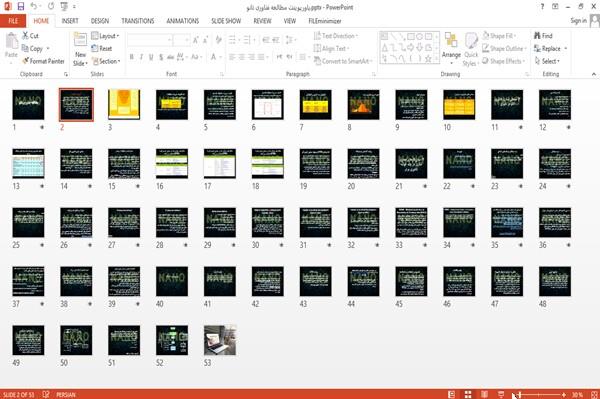Open the shapes gallery in Drawing group
600x399 pixels.
click(x=409, y=47)
